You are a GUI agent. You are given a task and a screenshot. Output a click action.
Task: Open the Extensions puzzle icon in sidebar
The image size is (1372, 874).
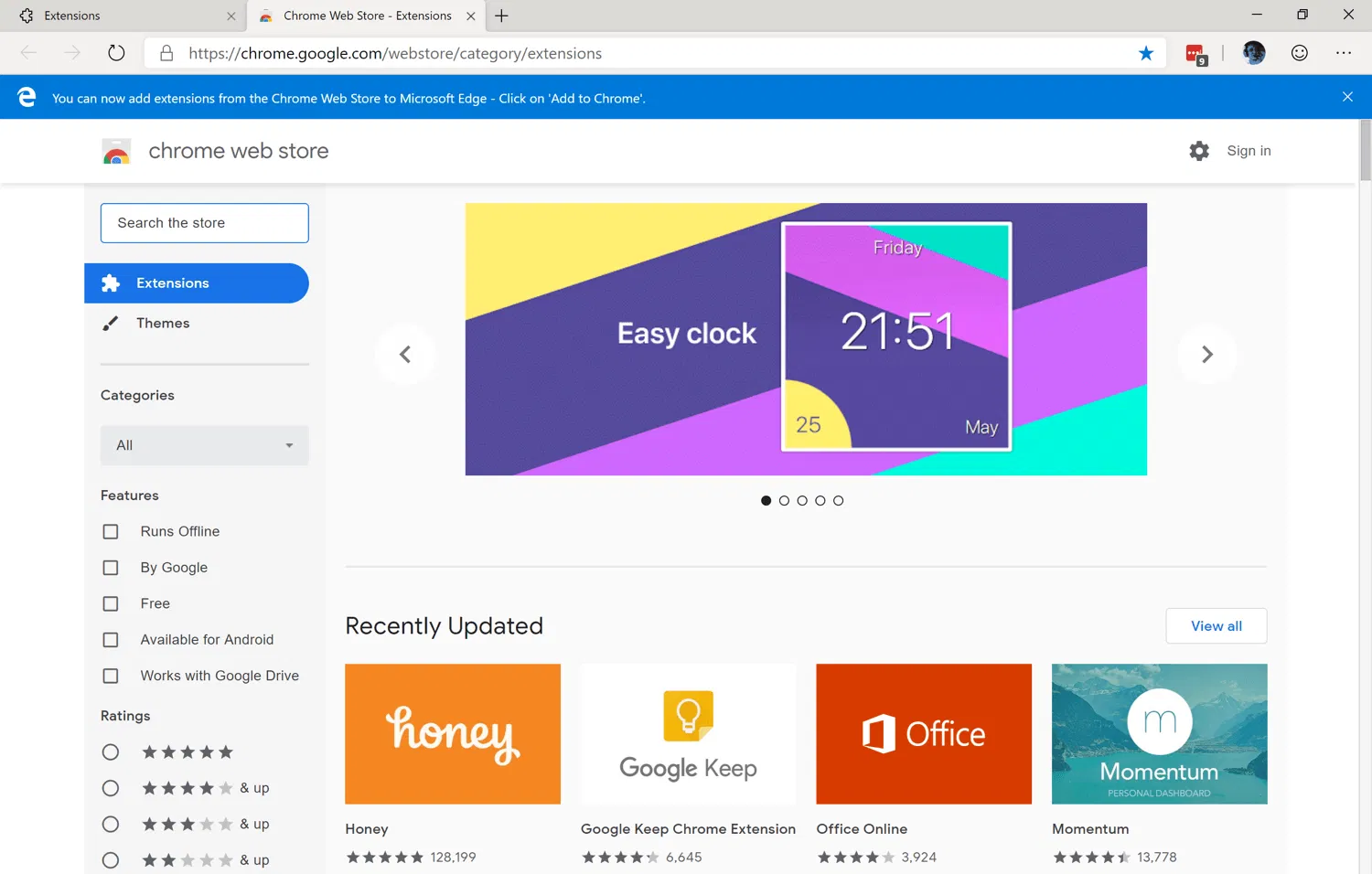pyautogui.click(x=111, y=283)
